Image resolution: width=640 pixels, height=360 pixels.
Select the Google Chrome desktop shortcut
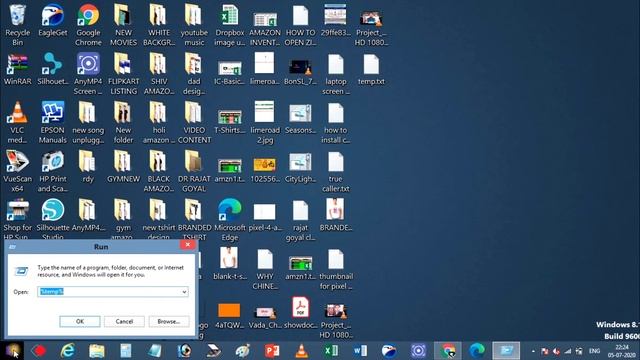88,24
